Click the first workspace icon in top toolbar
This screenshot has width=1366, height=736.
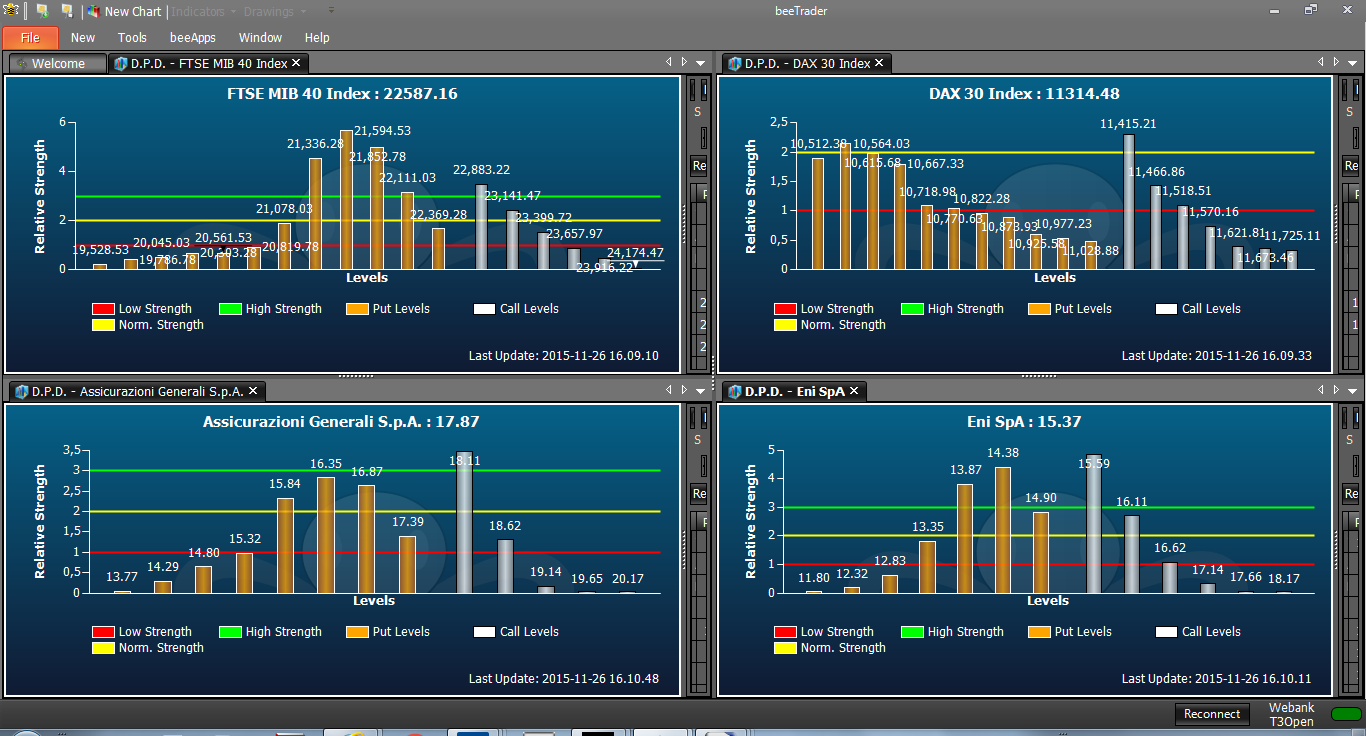coord(42,11)
